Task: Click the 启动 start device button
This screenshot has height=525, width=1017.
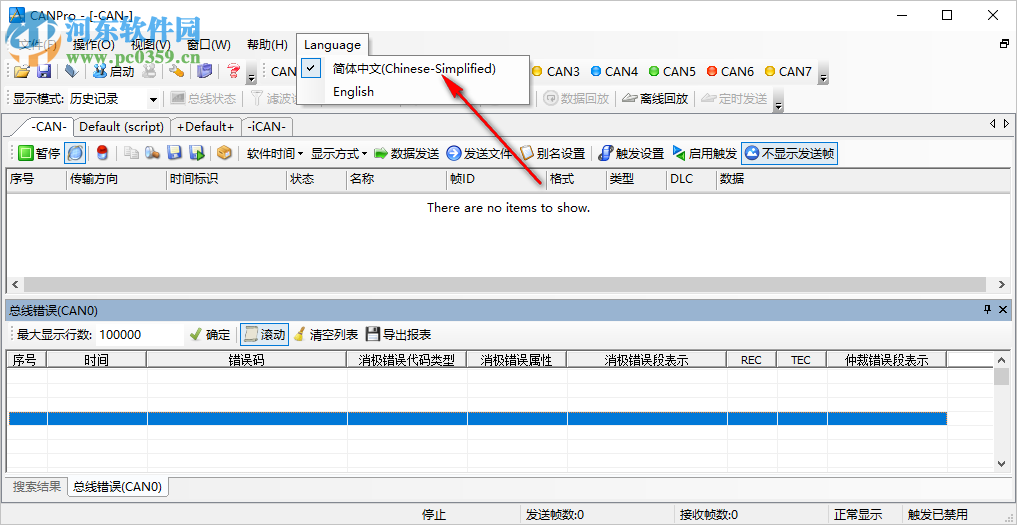Action: click(x=114, y=71)
